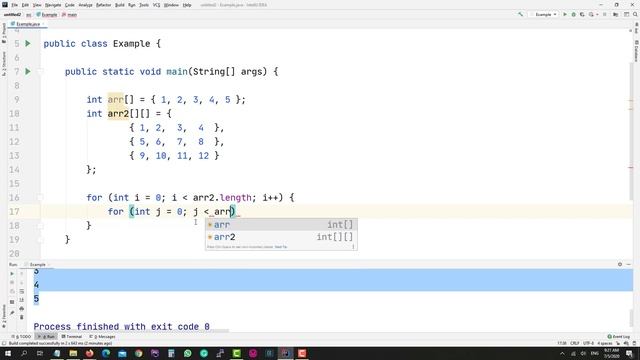Open the Project tool window from left sidebar

tap(4, 33)
